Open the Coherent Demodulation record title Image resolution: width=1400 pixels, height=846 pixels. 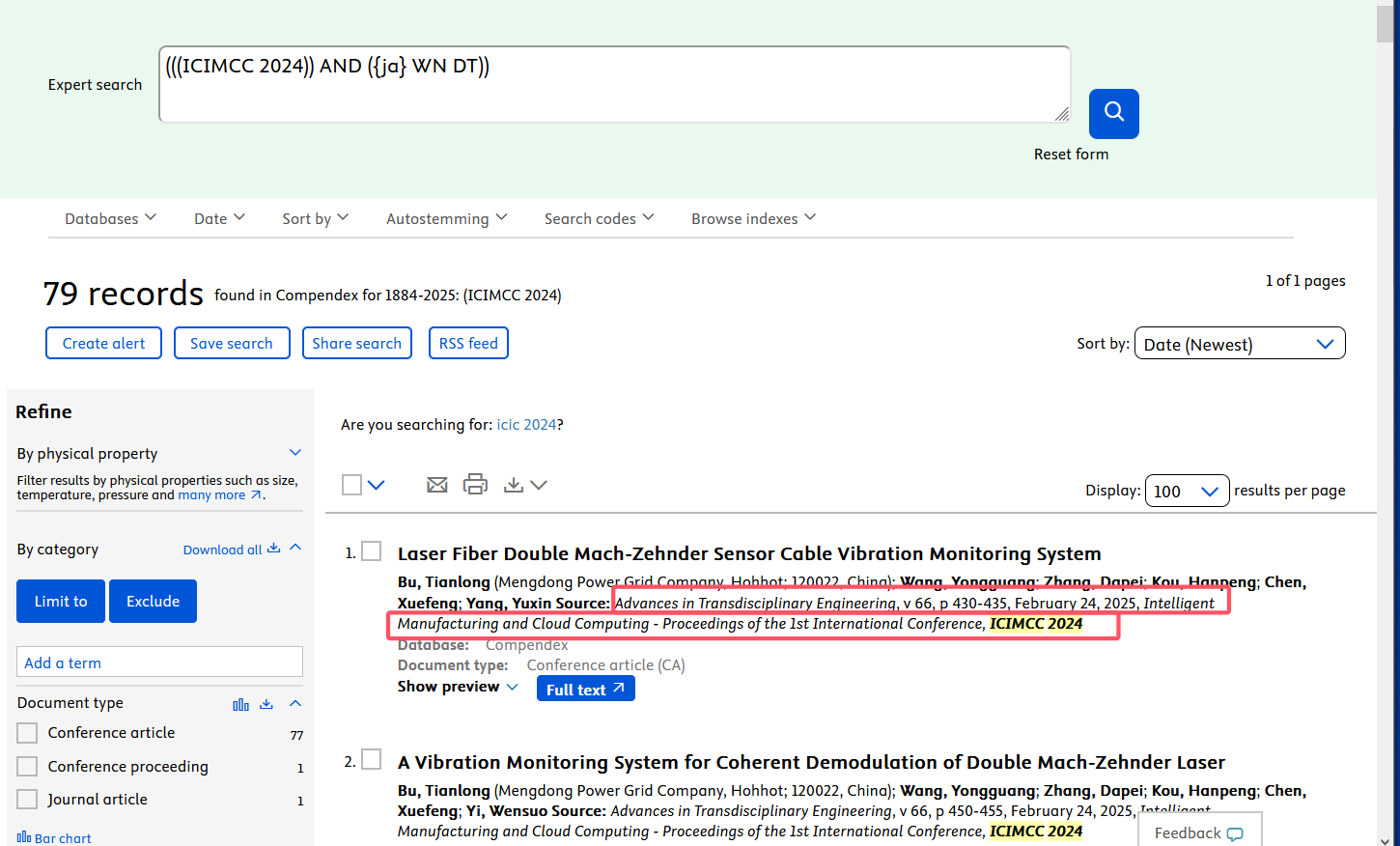[x=811, y=762]
